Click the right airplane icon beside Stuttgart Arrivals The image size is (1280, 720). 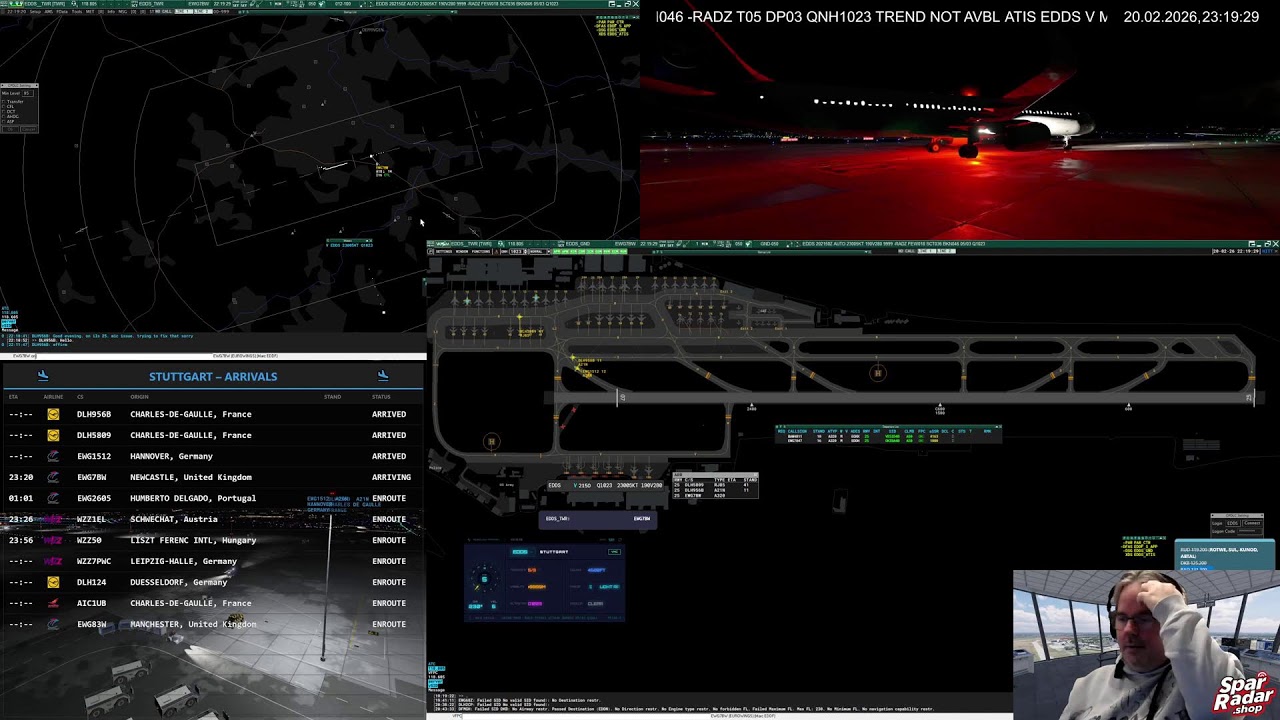[382, 376]
